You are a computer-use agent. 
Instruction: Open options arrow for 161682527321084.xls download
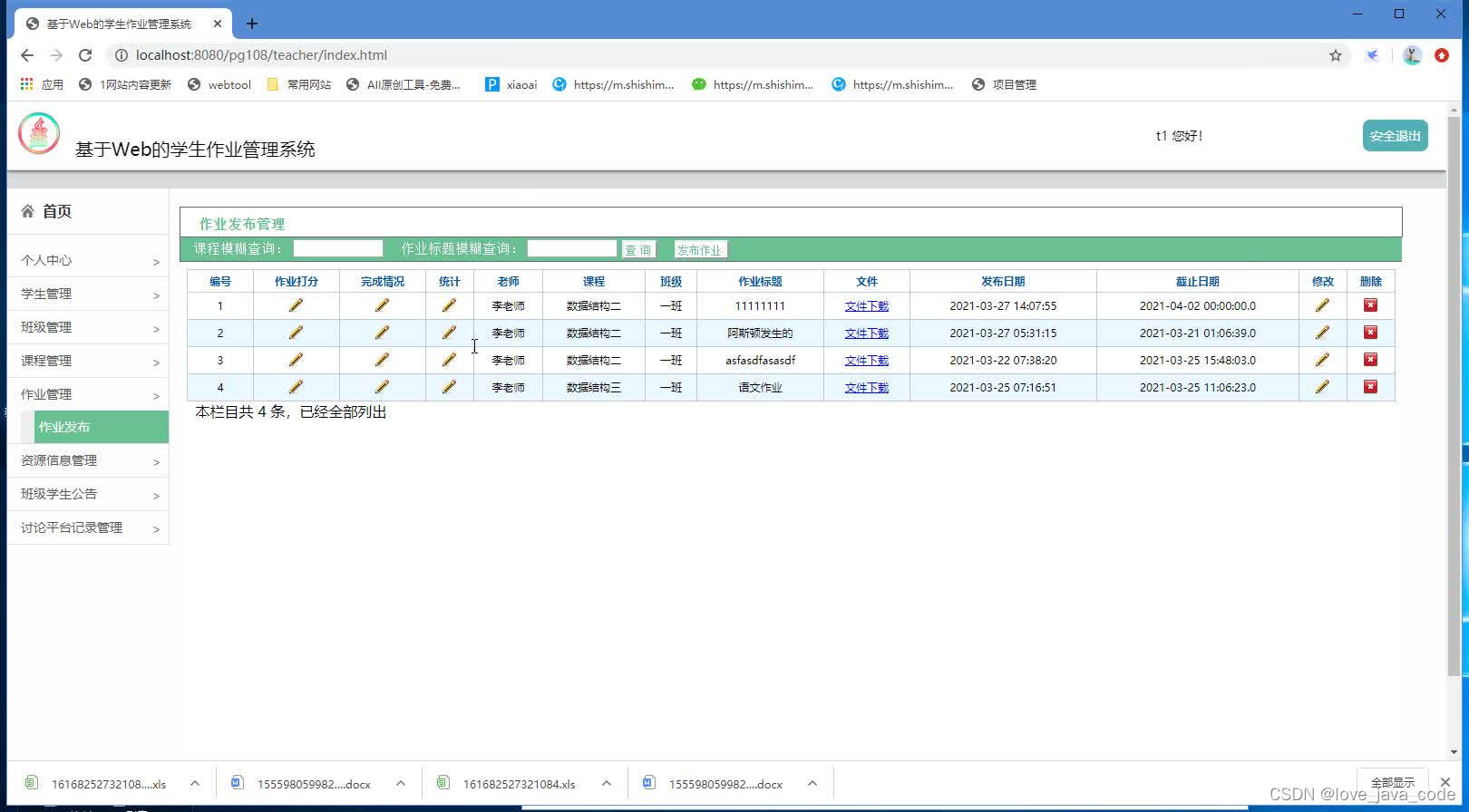click(x=607, y=784)
